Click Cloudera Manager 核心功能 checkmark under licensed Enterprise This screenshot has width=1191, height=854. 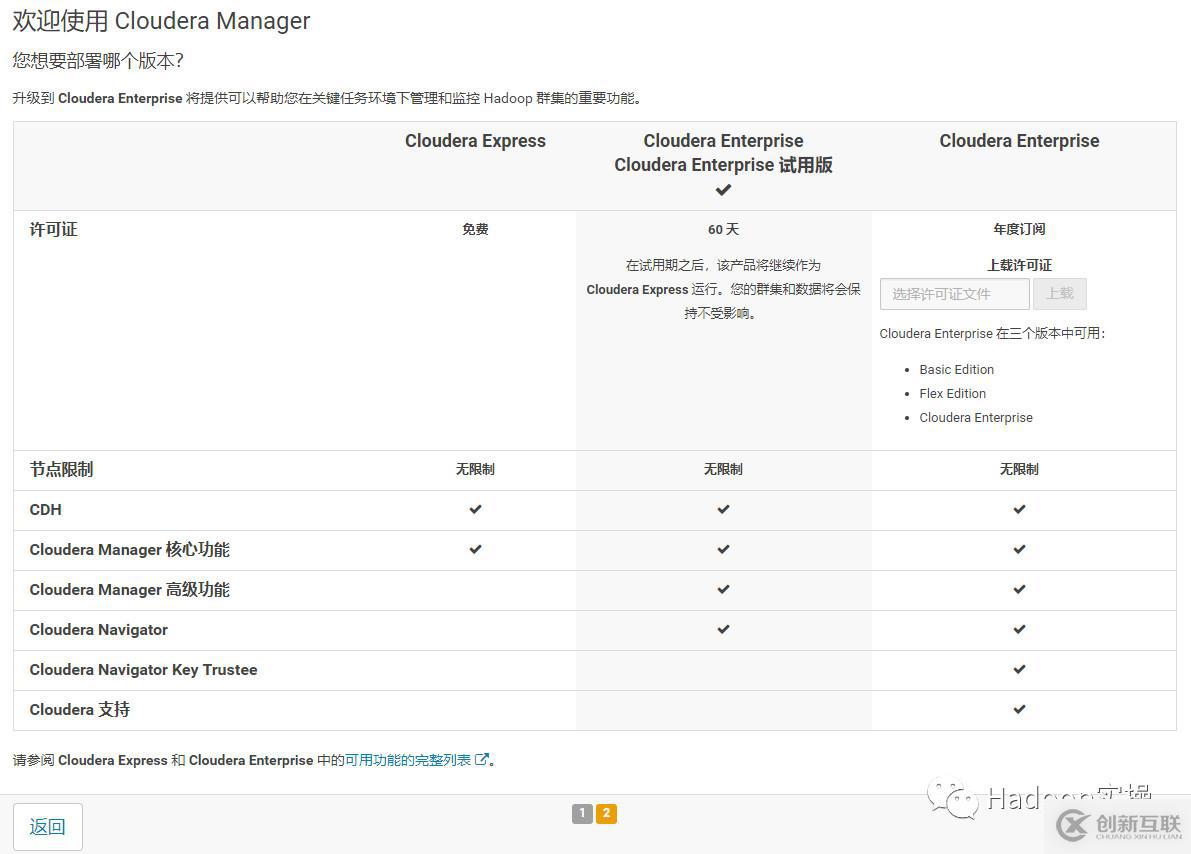[1019, 549]
